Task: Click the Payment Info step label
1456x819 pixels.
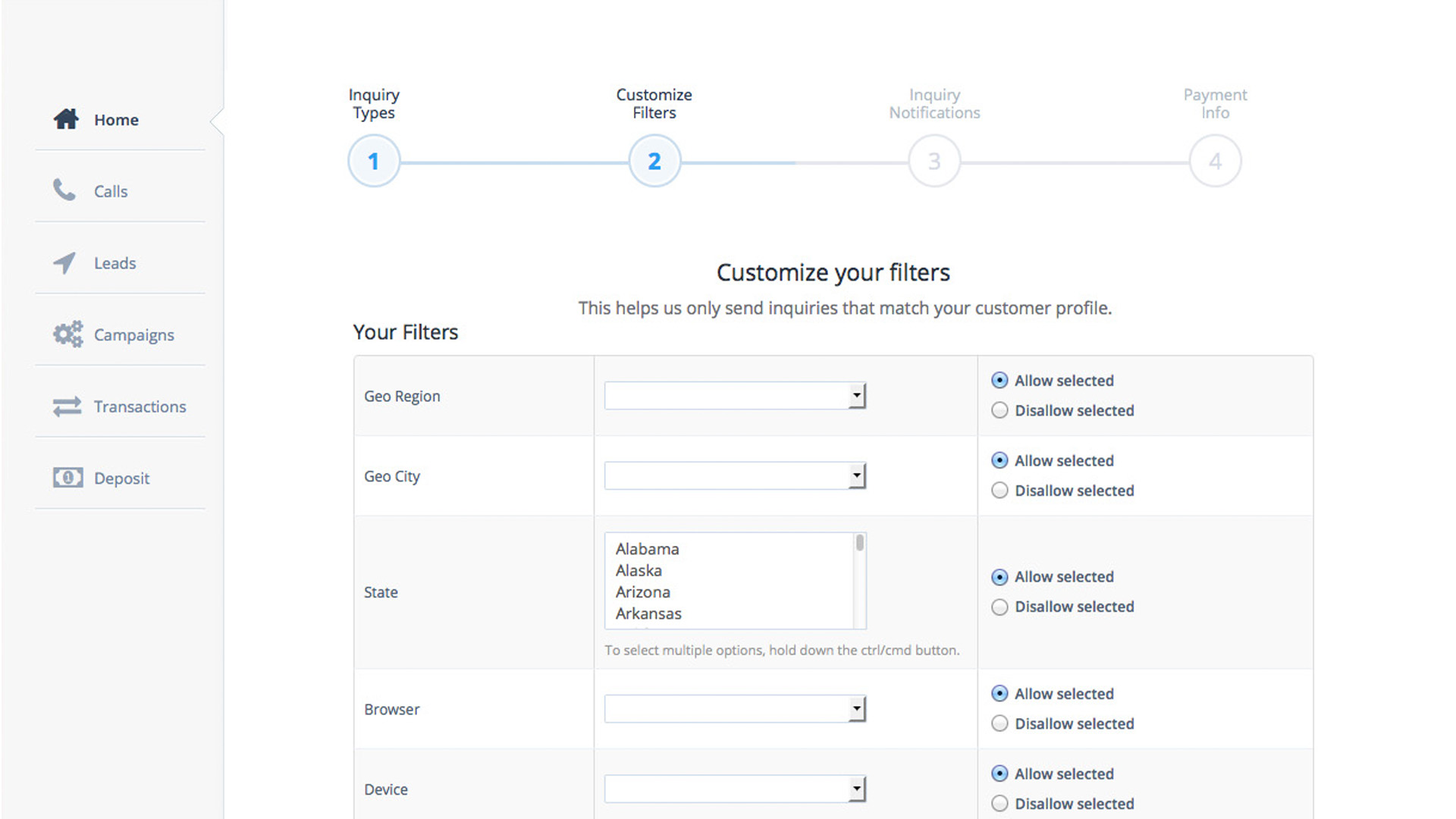Action: point(1215,104)
